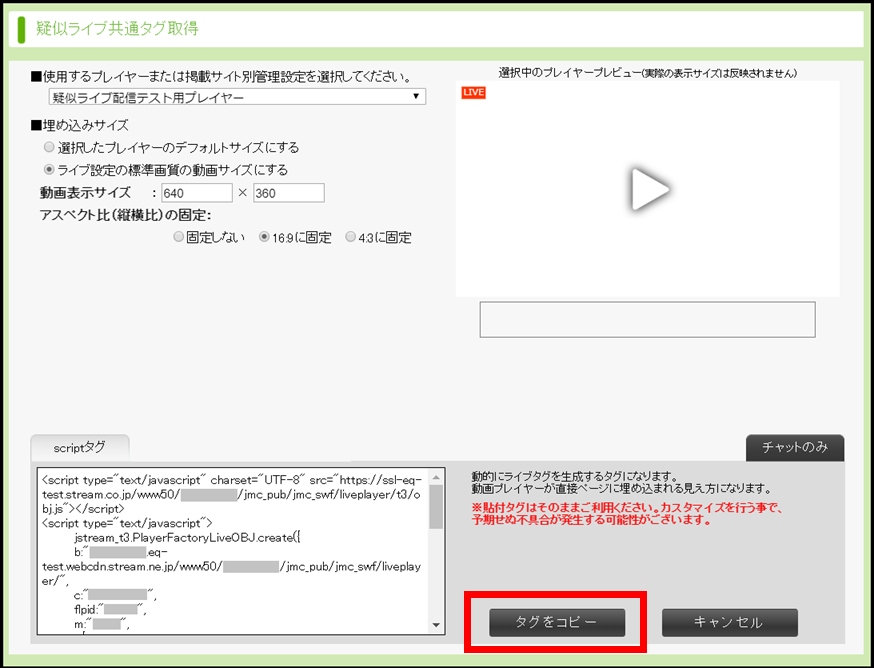874x668 pixels.
Task: Choose 4:3に固定 aspect ratio option
Action: tap(350, 238)
